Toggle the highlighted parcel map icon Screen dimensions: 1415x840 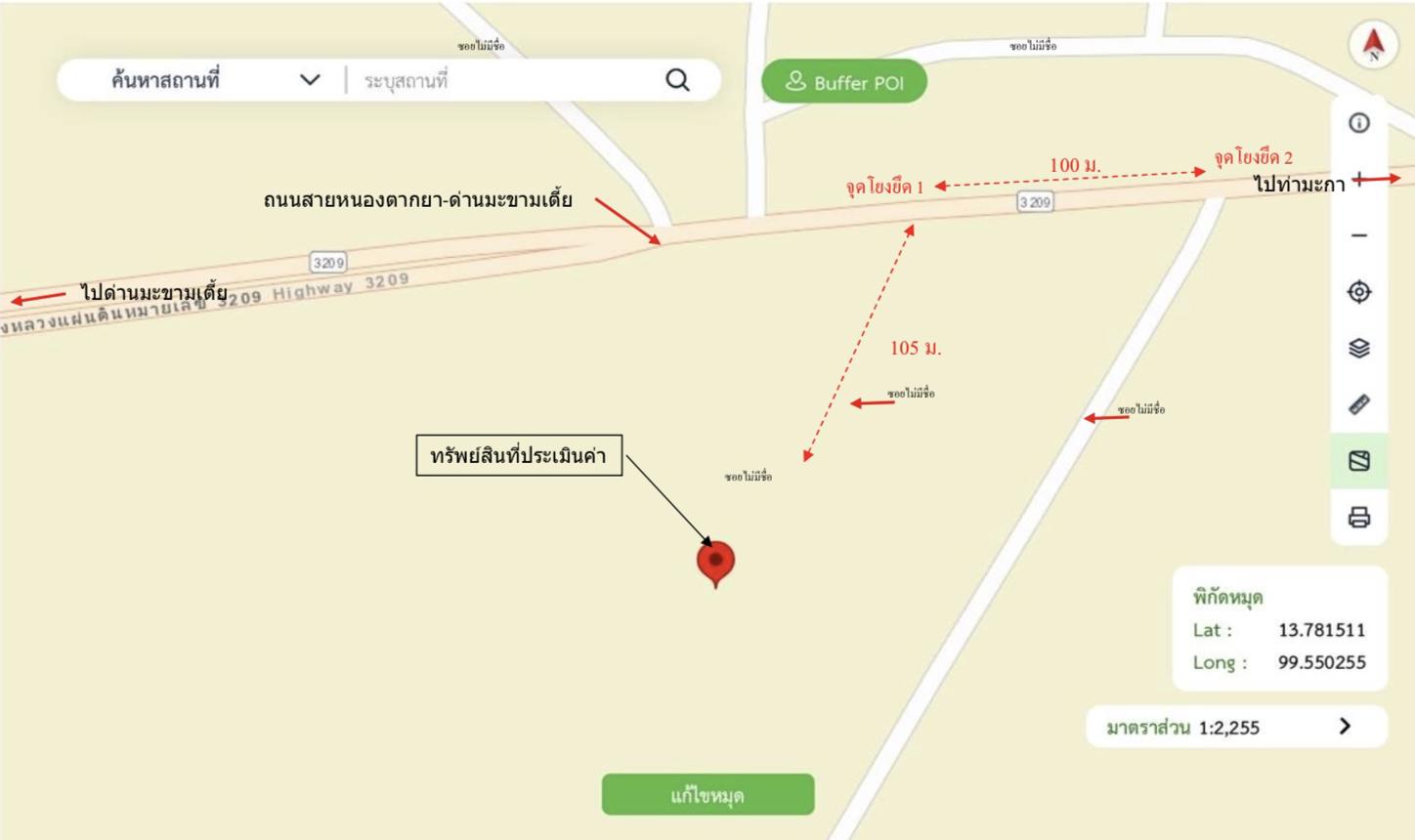1359,460
